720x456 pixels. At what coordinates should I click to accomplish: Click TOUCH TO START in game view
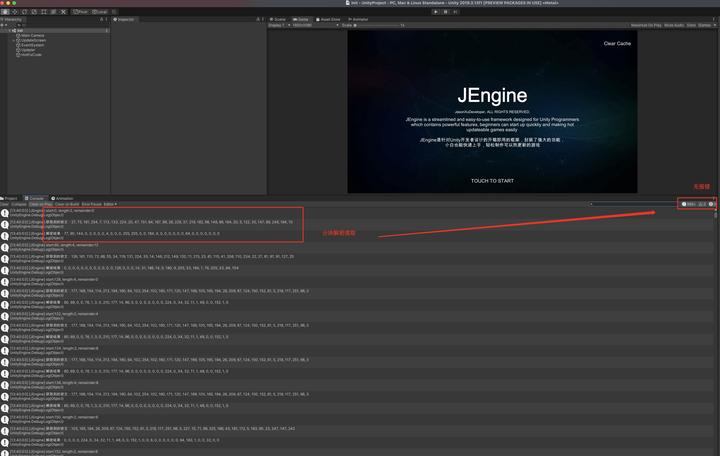[x=492, y=181]
